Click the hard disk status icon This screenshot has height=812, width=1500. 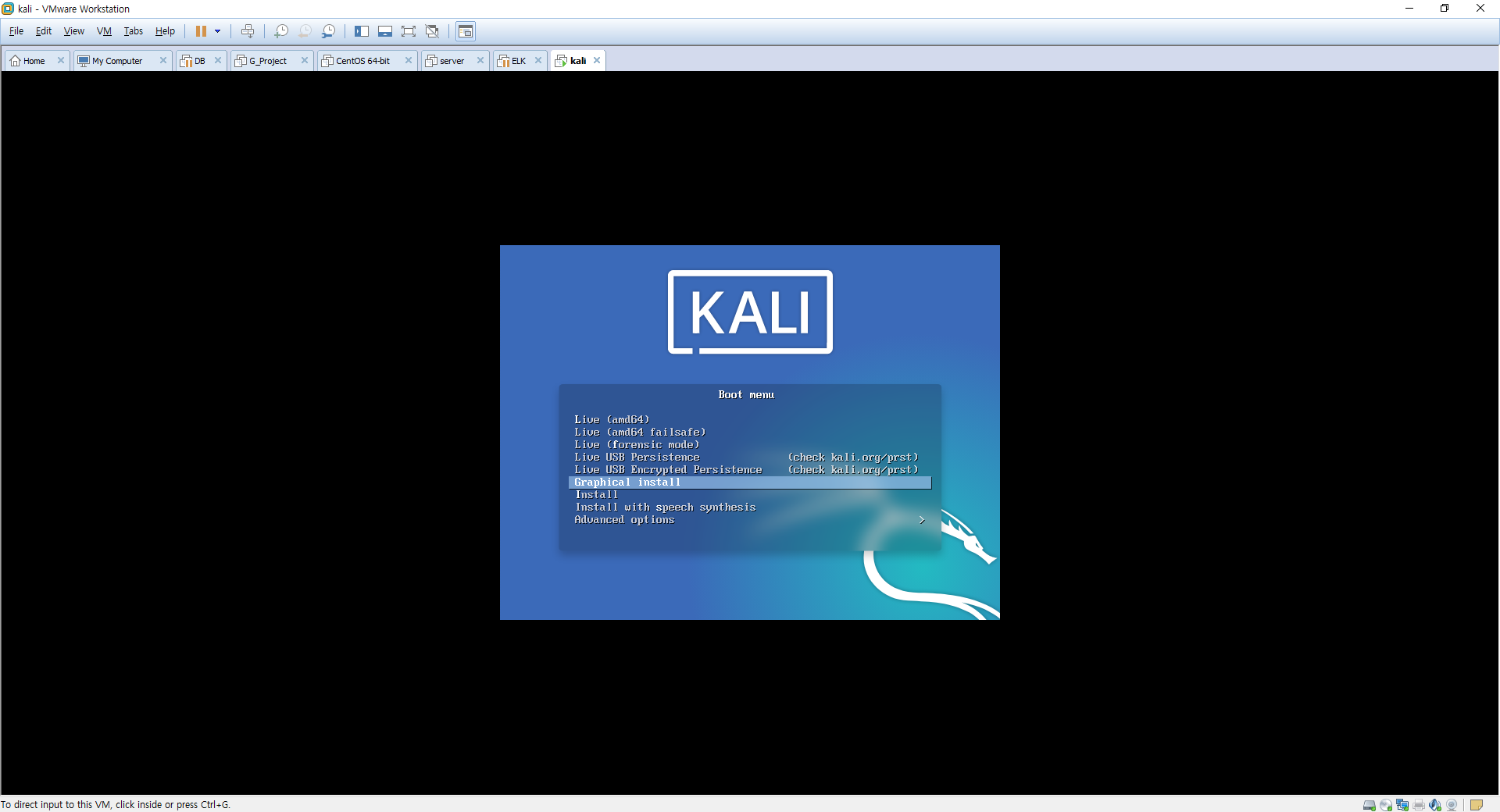pos(1369,805)
